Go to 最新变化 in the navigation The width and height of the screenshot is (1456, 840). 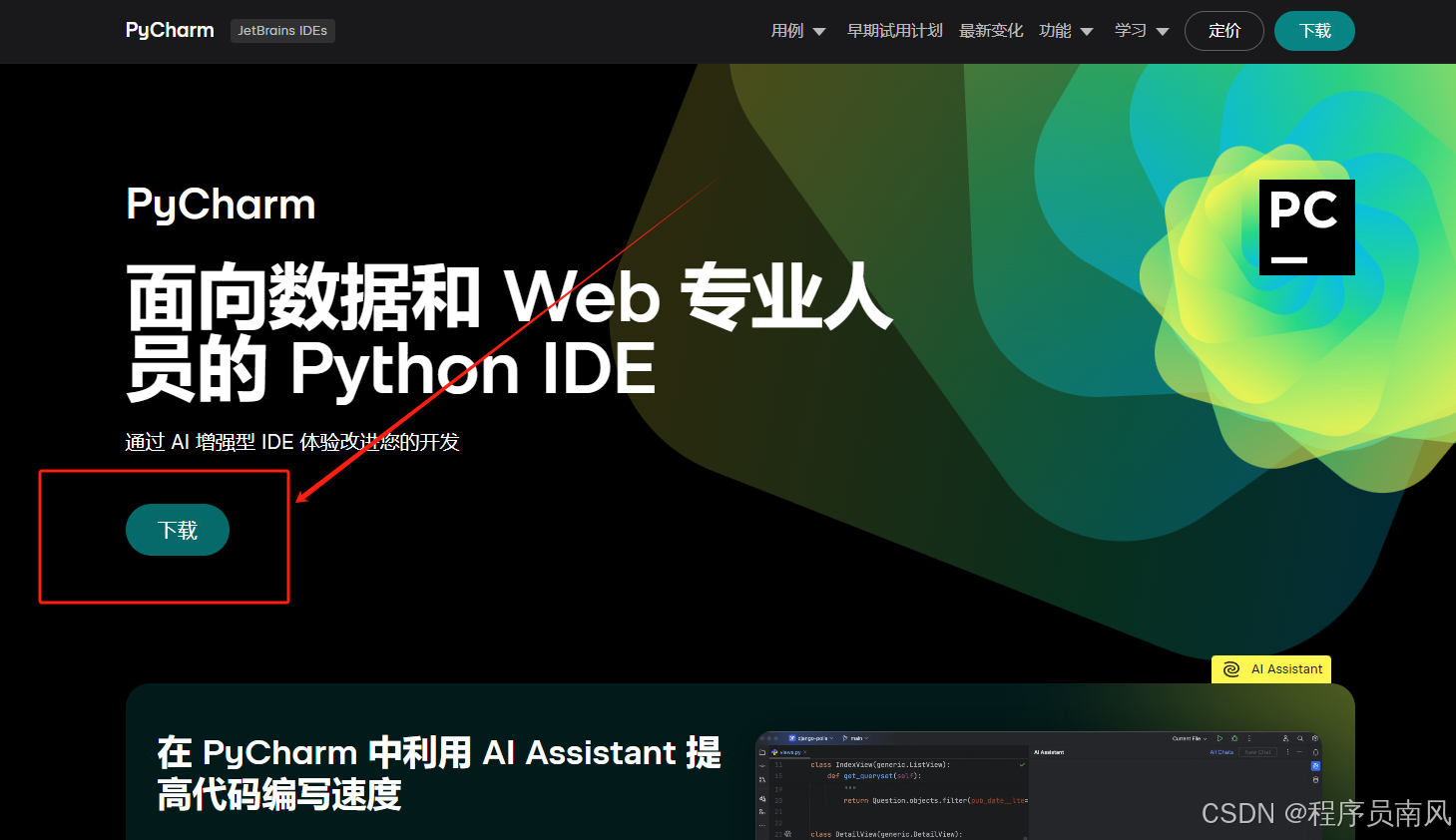click(991, 31)
